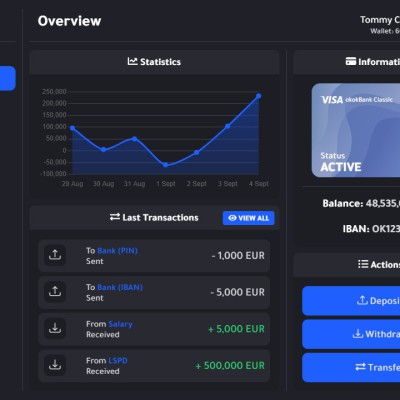Start a transfer with Transfer button
The image size is (400, 400).
(x=351, y=367)
